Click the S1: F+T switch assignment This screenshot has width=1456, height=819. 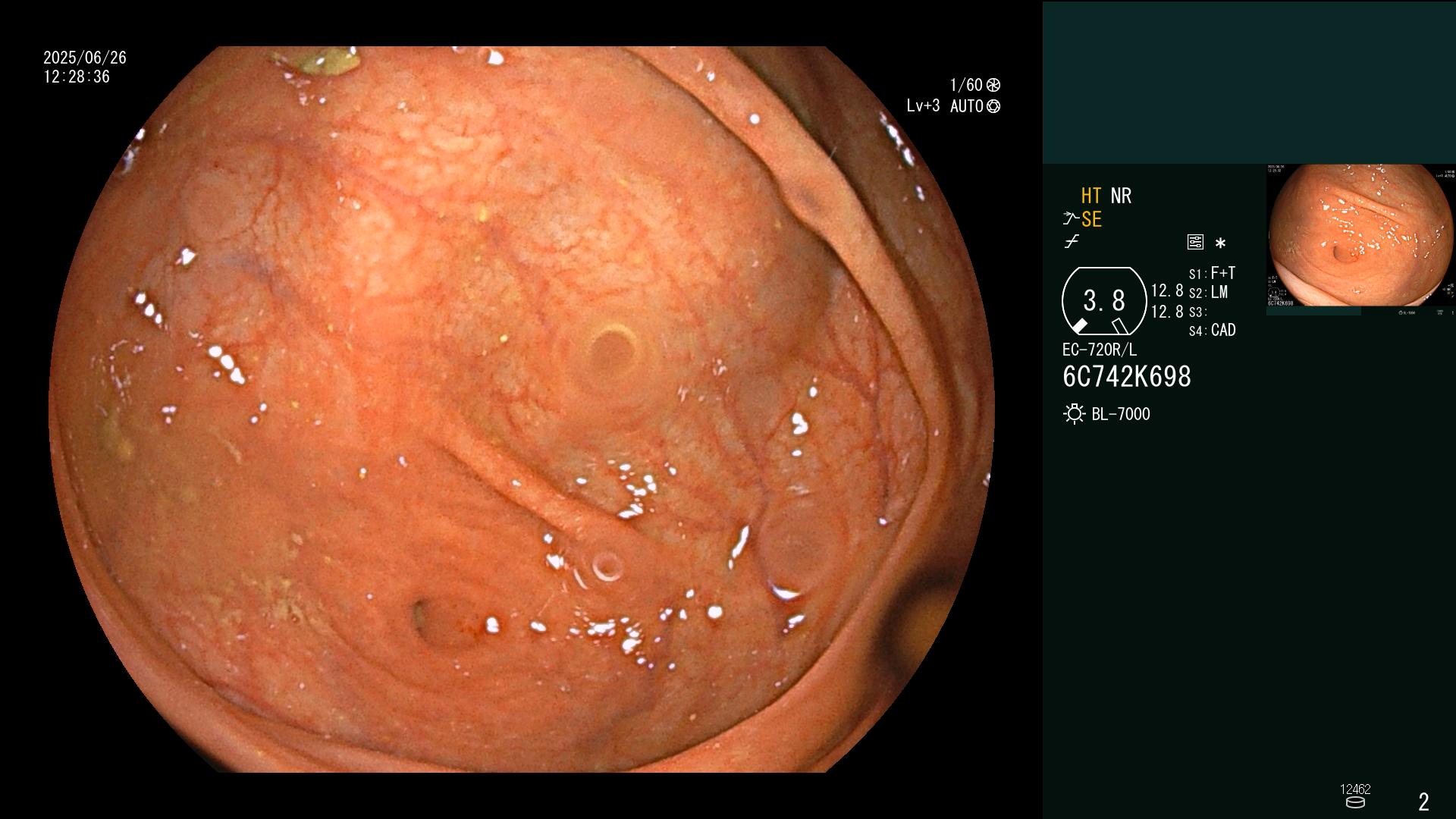tap(1213, 273)
